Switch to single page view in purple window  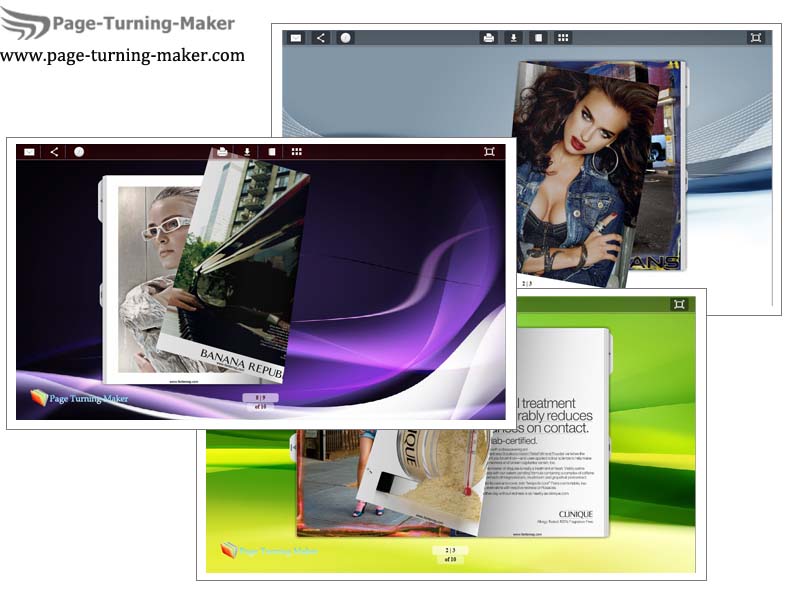pos(272,152)
